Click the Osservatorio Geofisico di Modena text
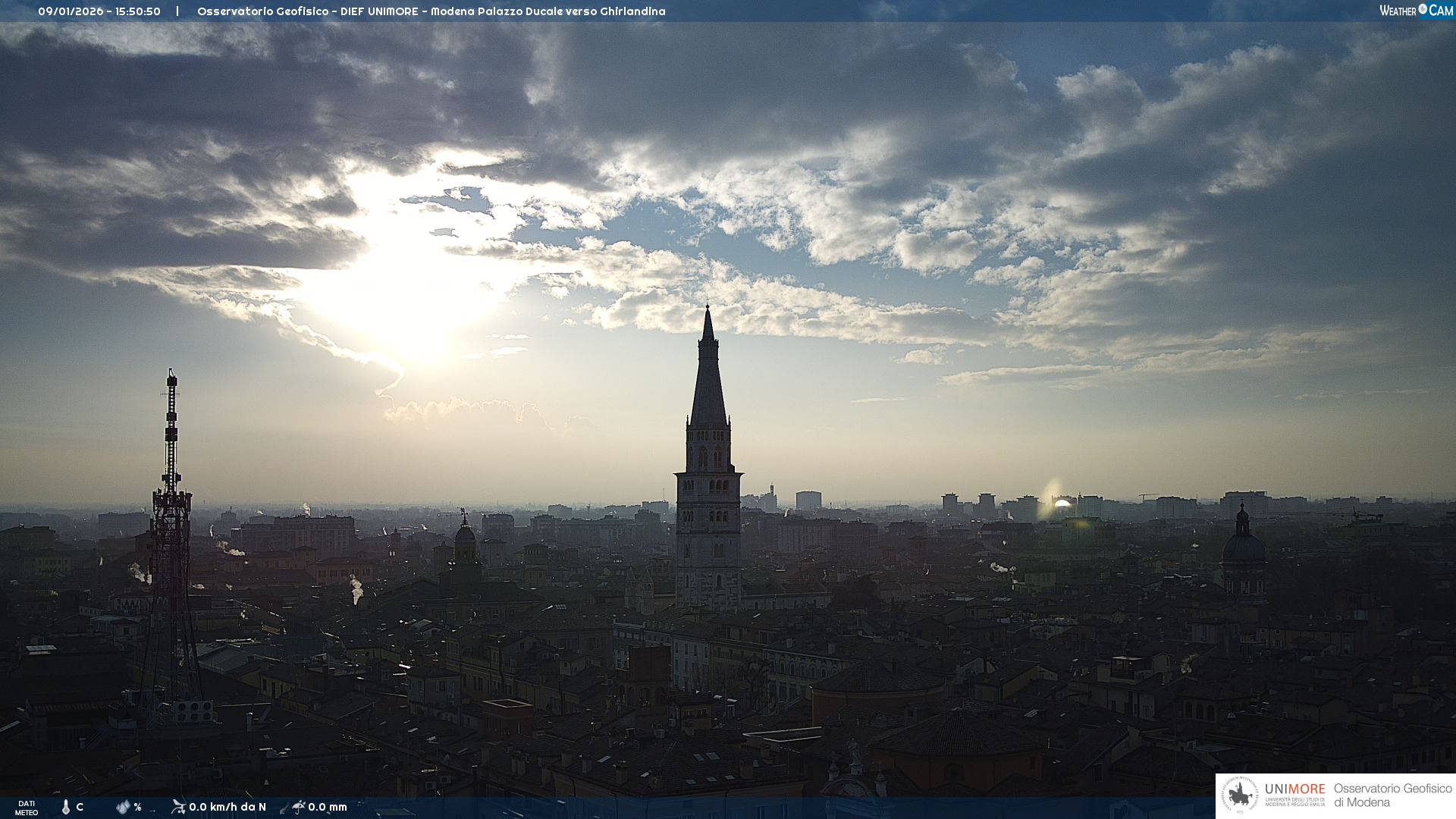The height and width of the screenshot is (819, 1456). point(1392,795)
